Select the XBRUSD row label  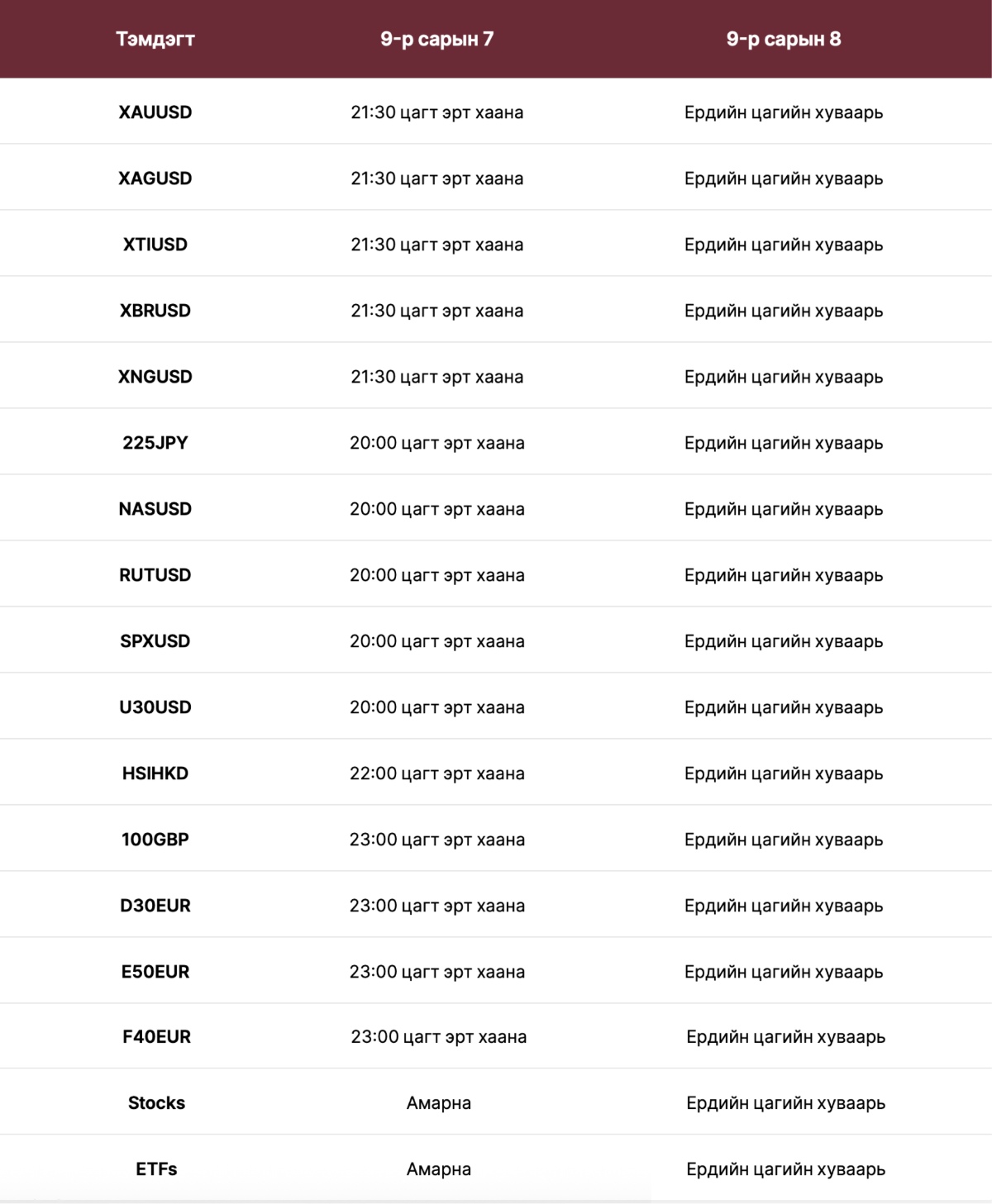tap(155, 311)
